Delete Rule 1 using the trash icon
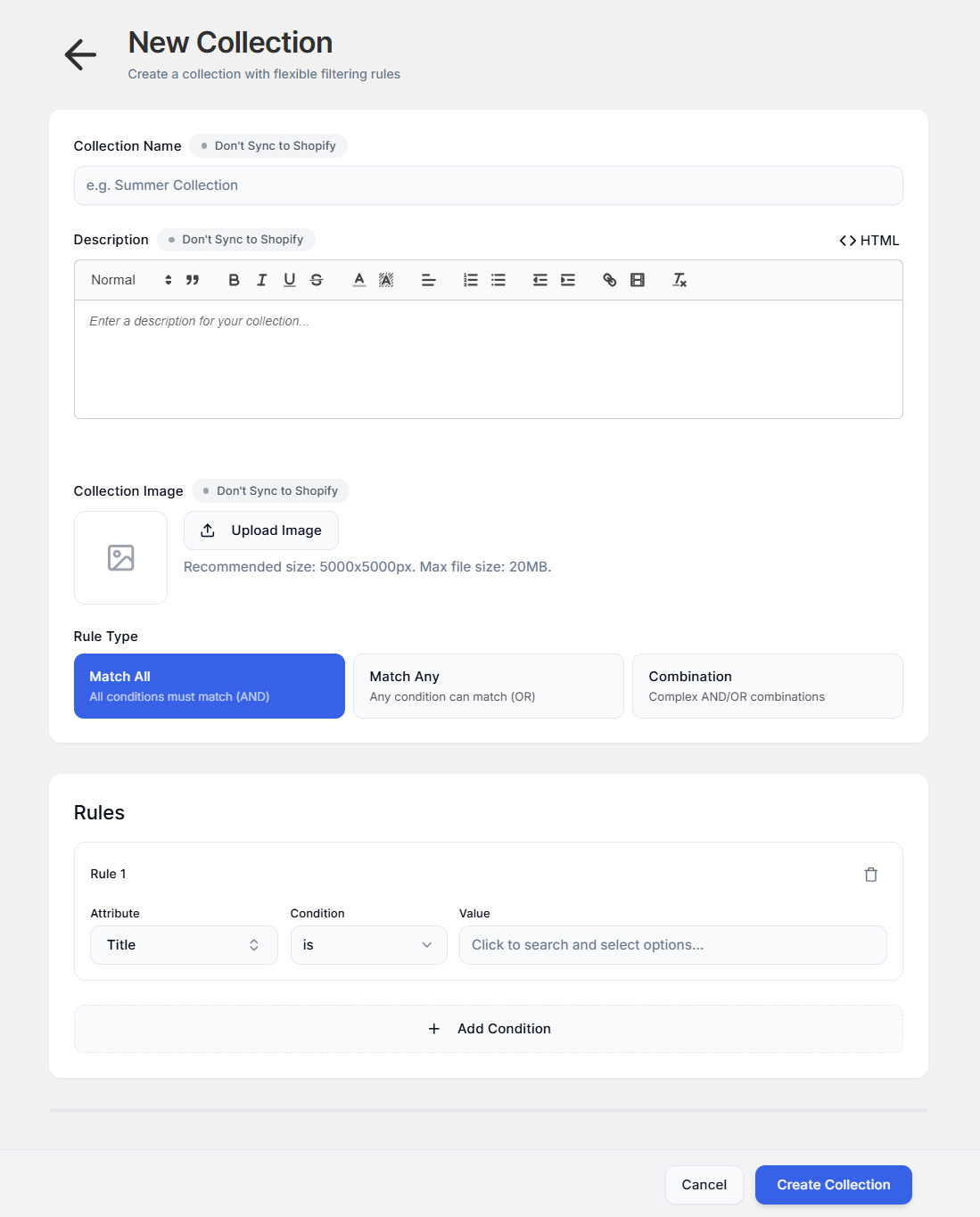 (x=870, y=874)
